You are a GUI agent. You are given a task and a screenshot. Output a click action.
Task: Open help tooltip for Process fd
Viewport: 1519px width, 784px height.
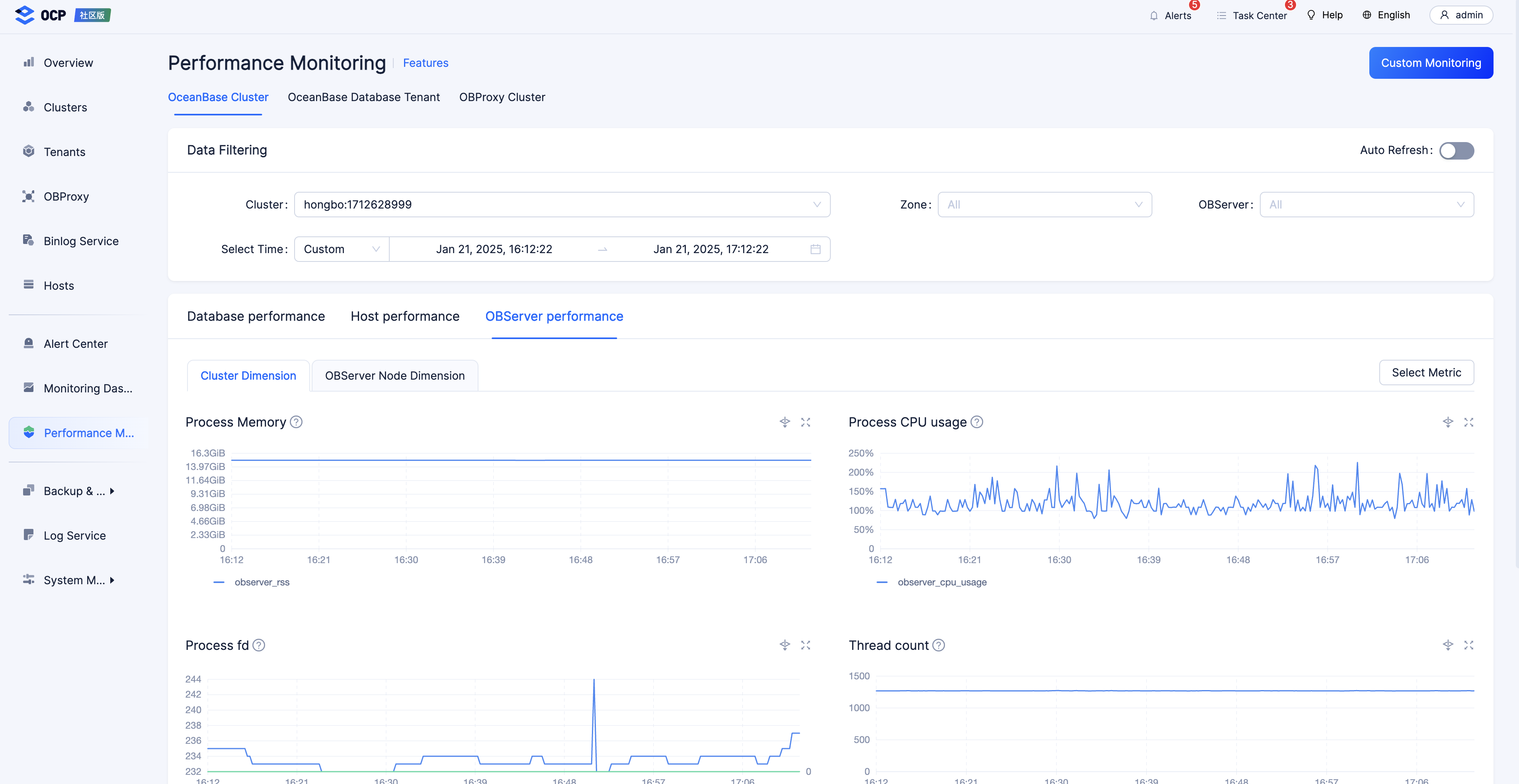pyautogui.click(x=259, y=645)
